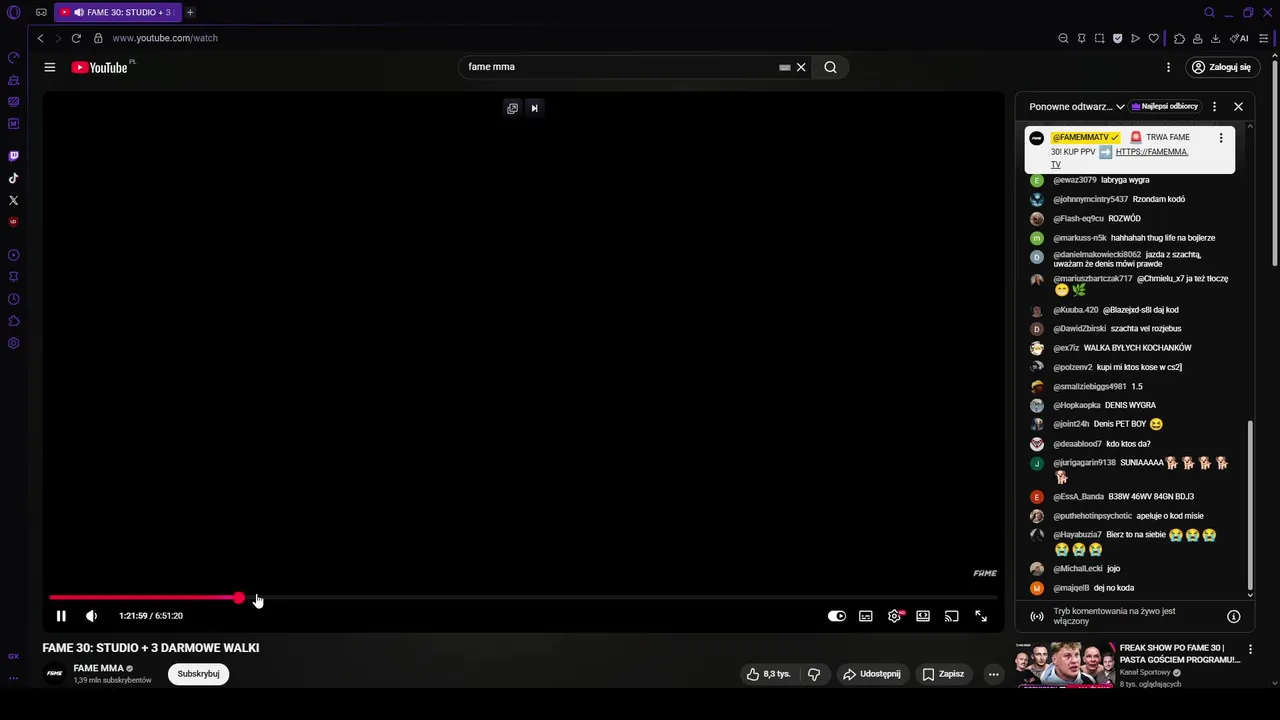The image size is (1280, 720).
Task: Open the YouTube hamburger guide menu
Action: (x=50, y=67)
